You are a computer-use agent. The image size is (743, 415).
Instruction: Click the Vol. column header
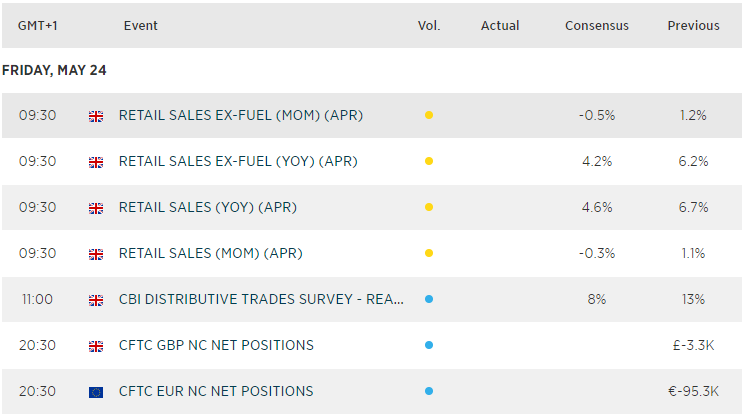click(429, 26)
